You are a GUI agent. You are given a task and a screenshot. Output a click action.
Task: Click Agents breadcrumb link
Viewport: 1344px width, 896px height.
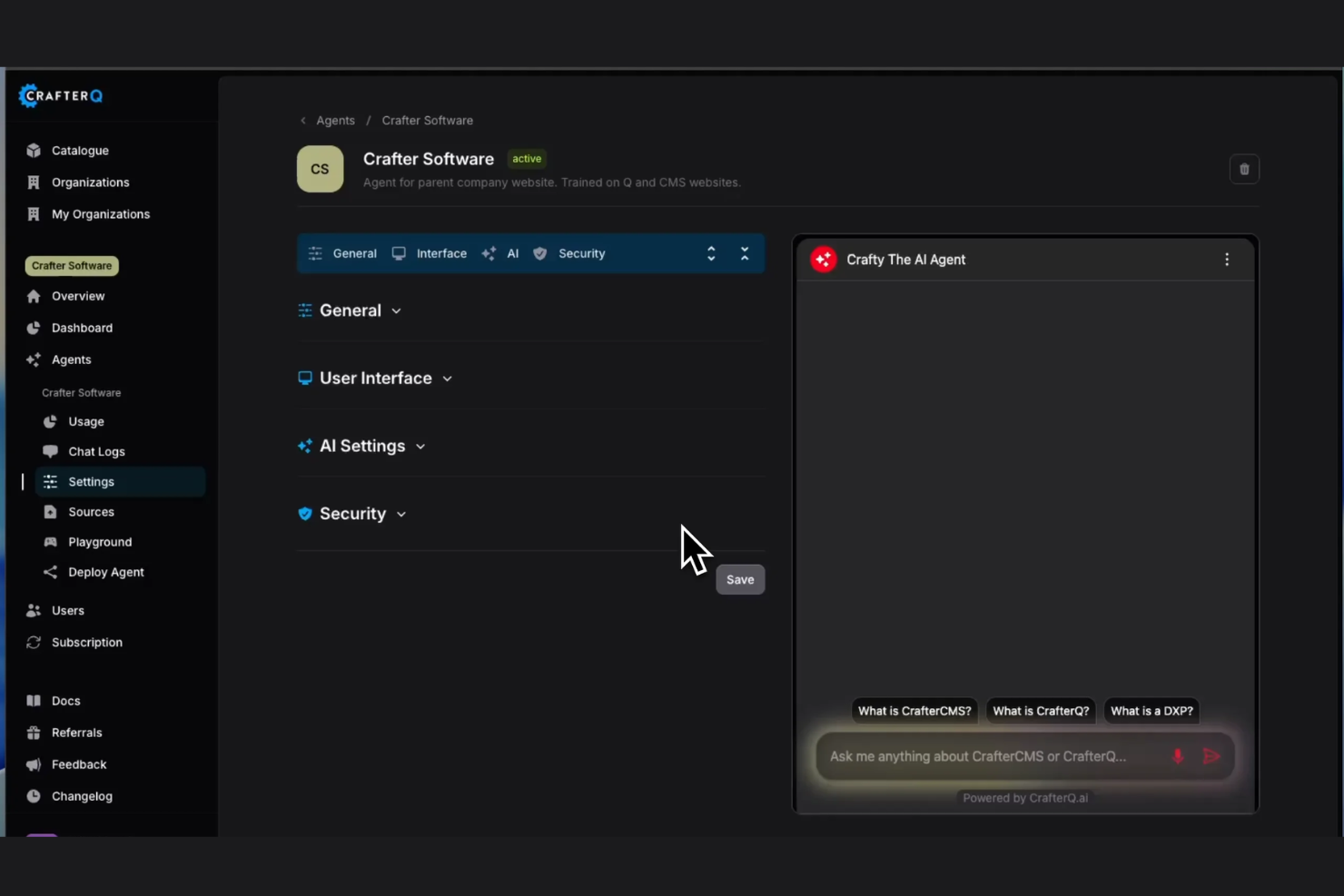(335, 121)
